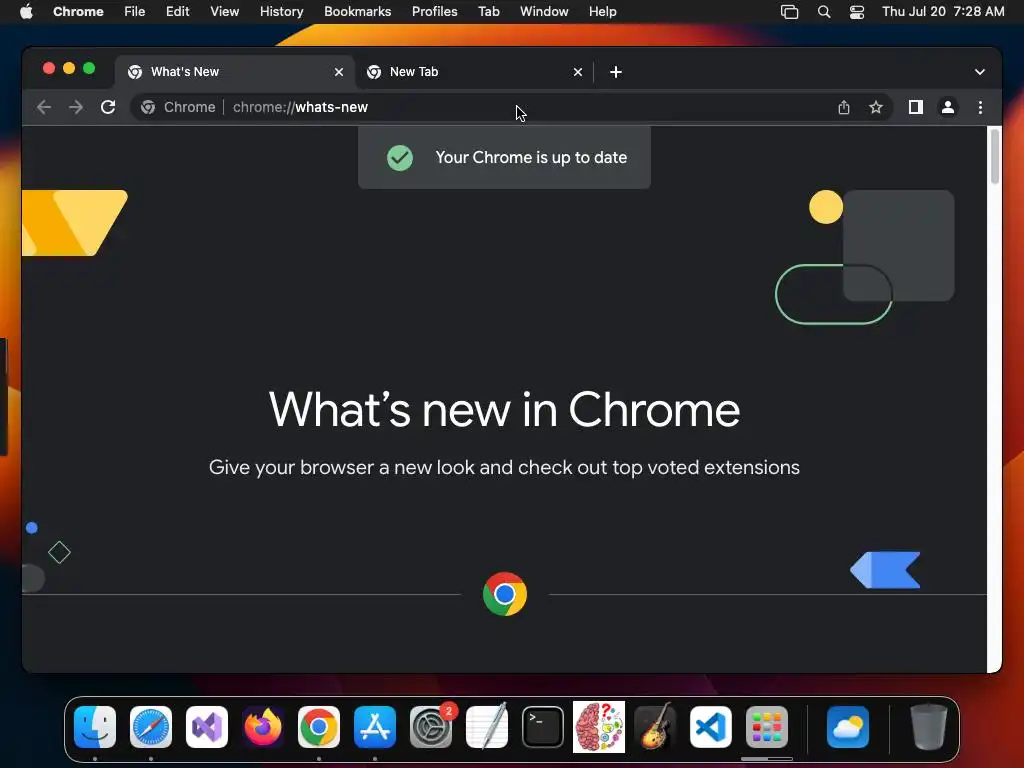Switch to the New Tab tab
The height and width of the screenshot is (768, 1024).
click(474, 72)
